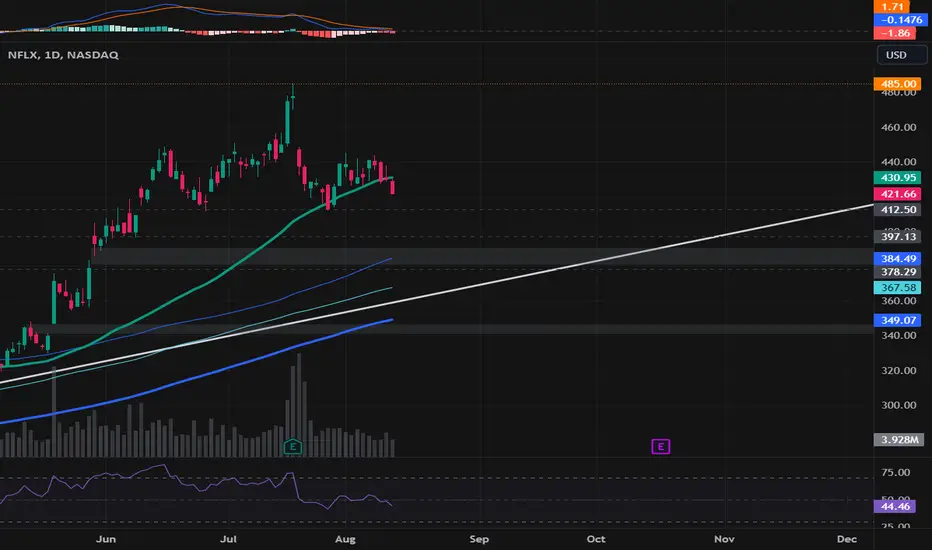This screenshot has height=550, width=932.
Task: Select the 421.66 red current price label
Action: (898, 194)
